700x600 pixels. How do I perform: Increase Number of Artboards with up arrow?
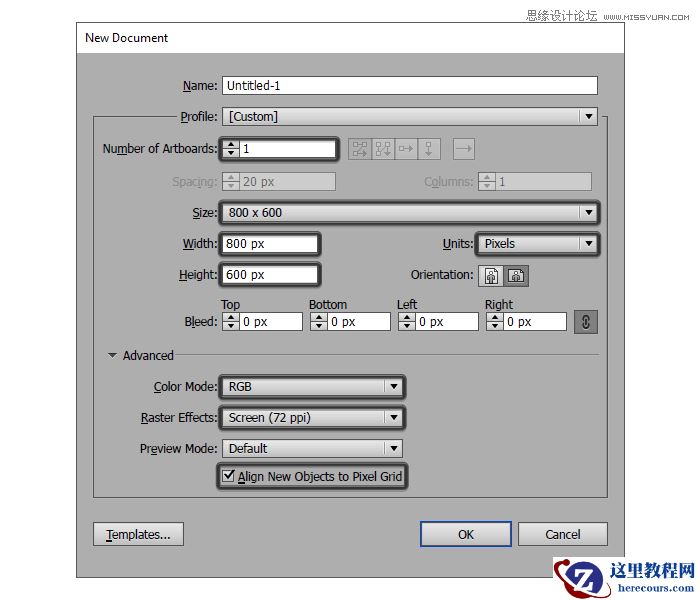[231, 144]
